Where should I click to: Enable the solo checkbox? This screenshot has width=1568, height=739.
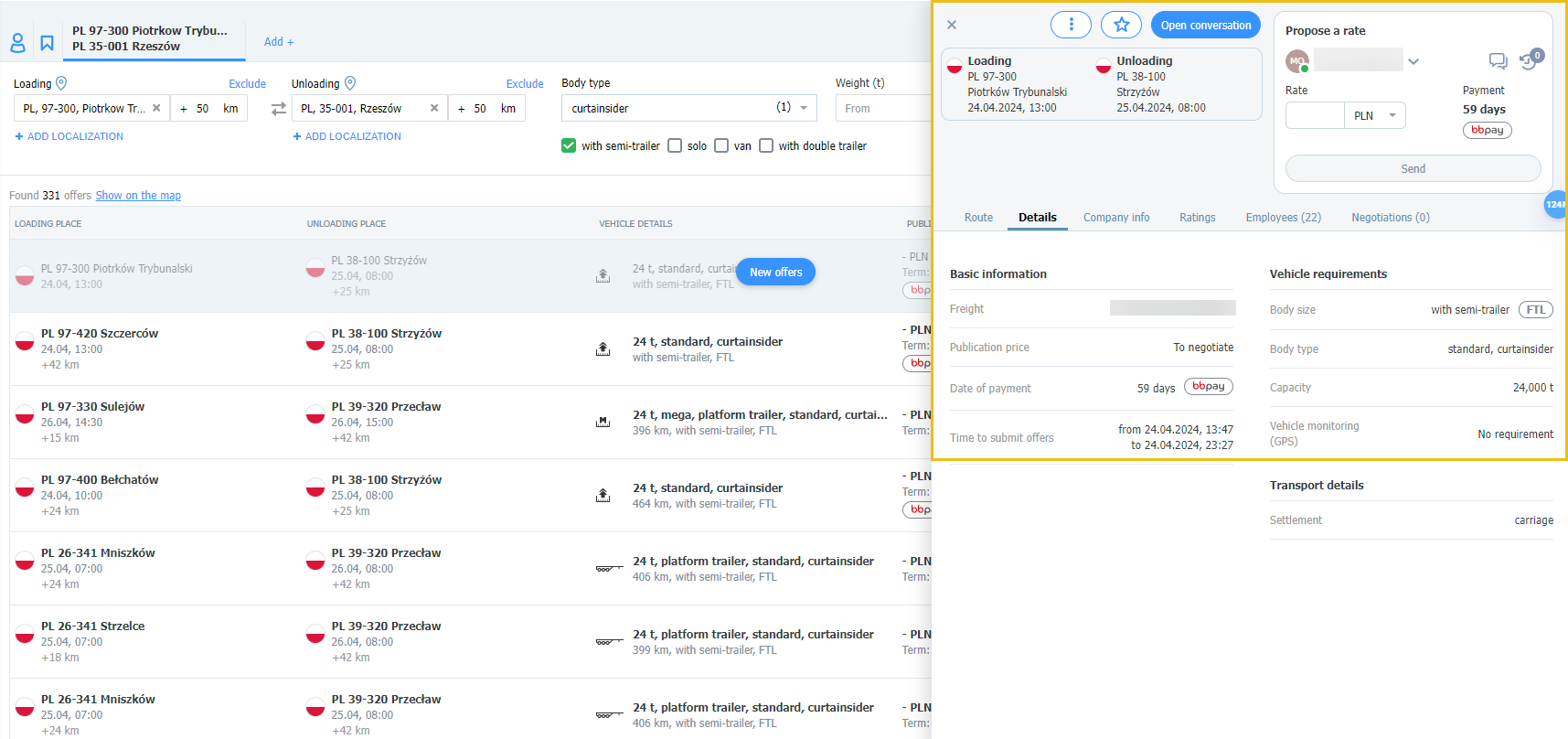(675, 145)
